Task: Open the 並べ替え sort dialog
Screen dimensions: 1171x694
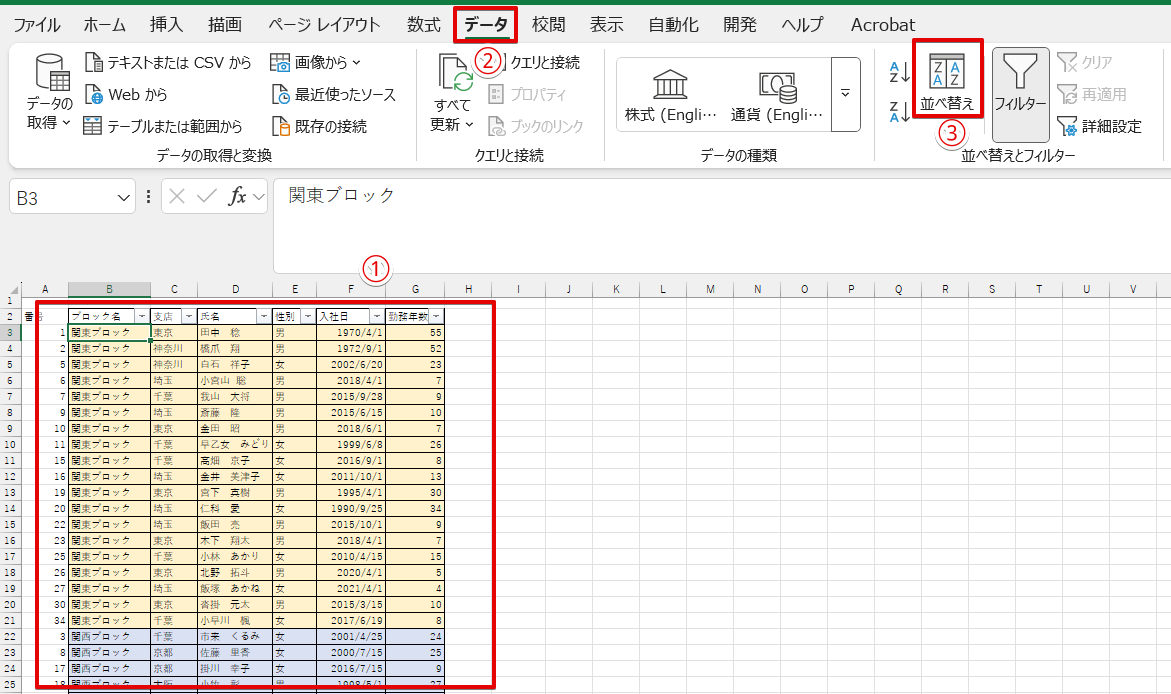Action: (x=947, y=82)
